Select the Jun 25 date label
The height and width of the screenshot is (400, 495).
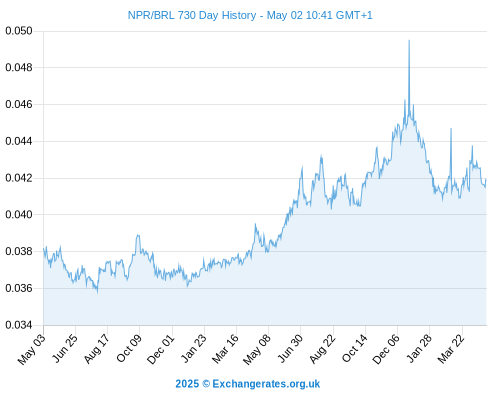coord(65,348)
